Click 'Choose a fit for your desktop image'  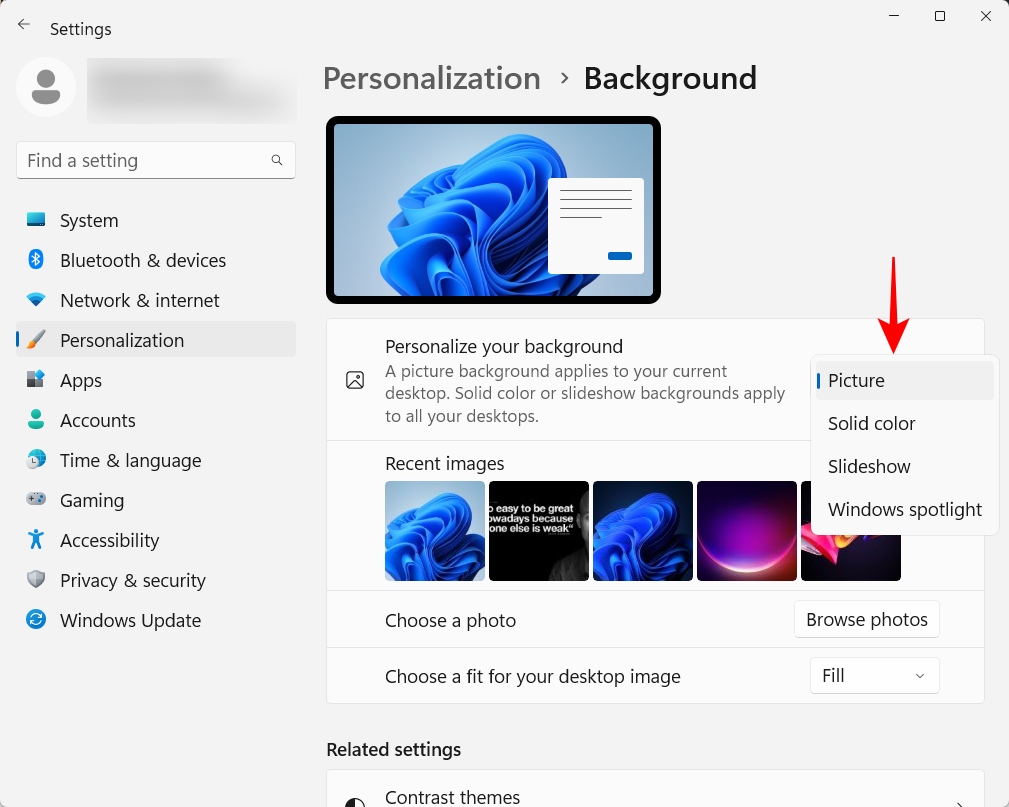point(533,676)
